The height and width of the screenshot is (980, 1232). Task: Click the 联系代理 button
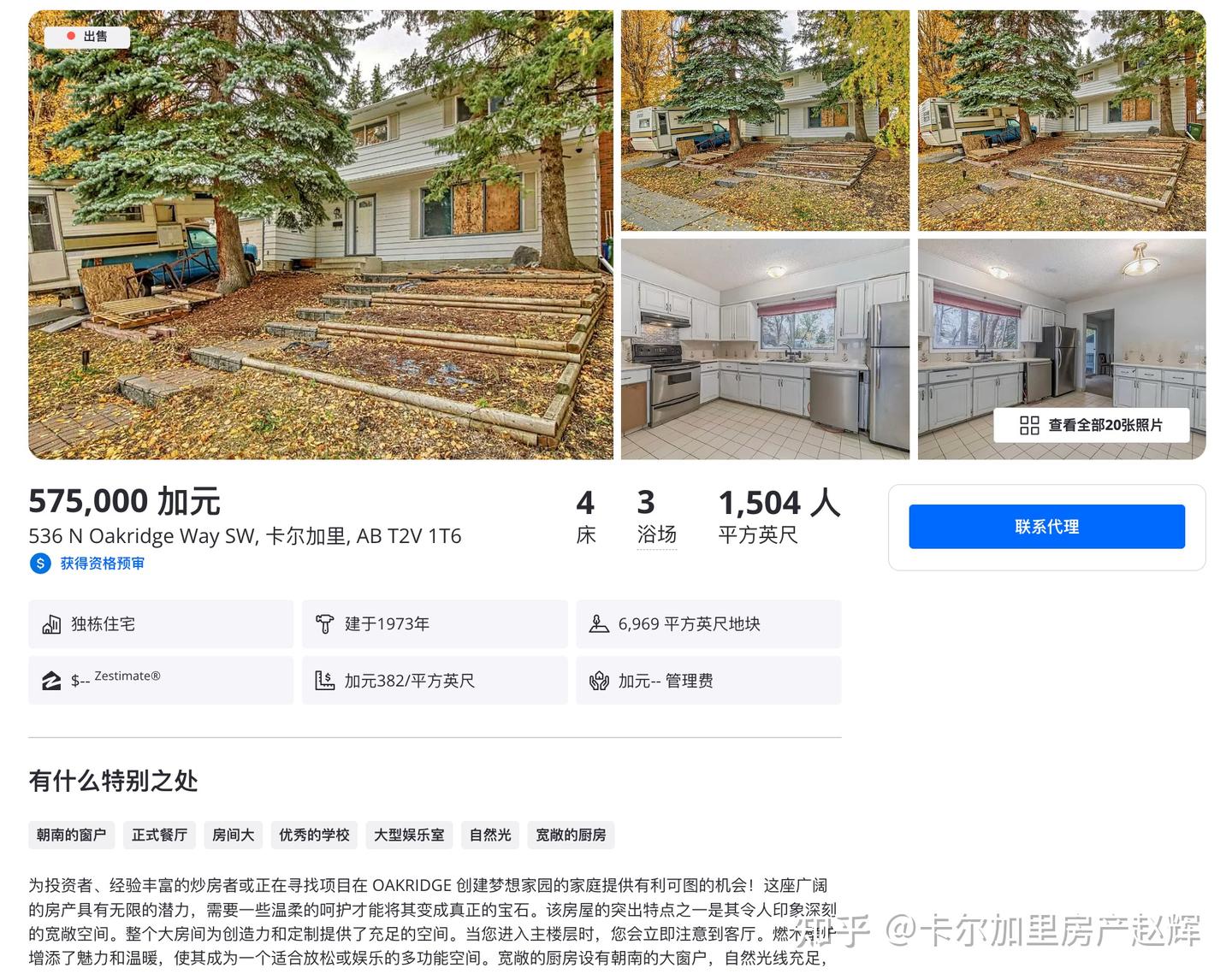[1046, 527]
